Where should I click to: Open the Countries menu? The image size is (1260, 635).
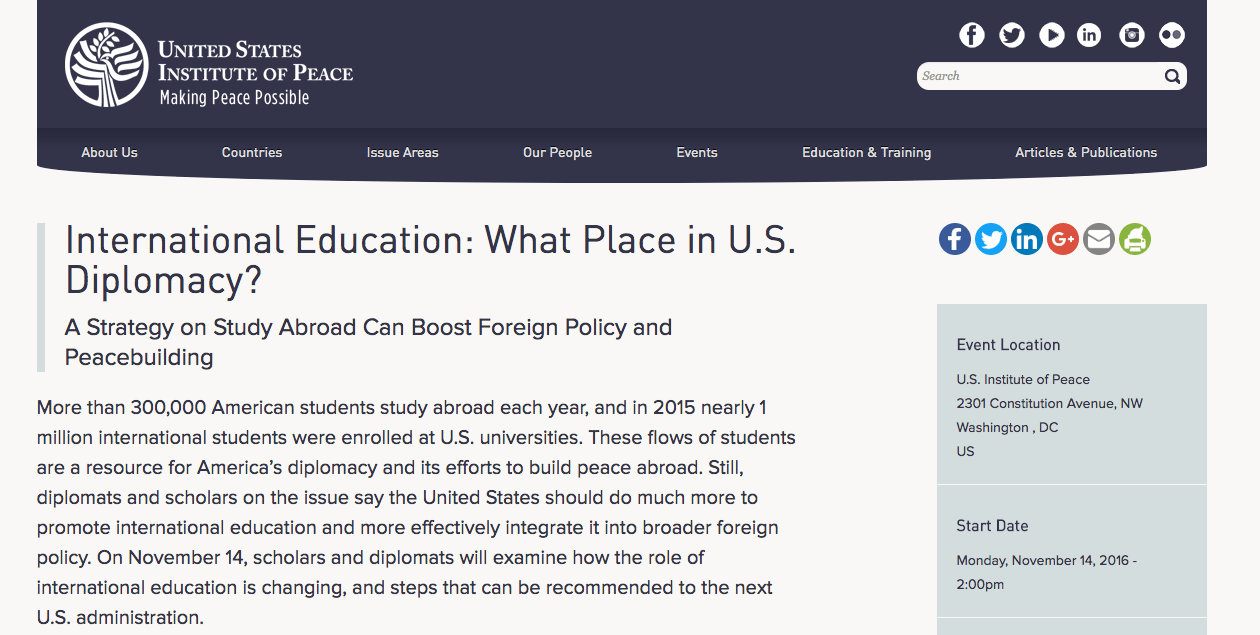252,153
